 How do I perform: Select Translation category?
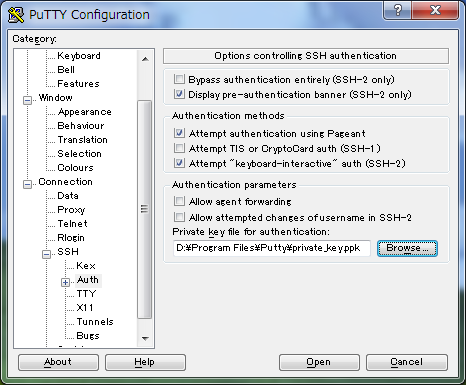[82, 140]
